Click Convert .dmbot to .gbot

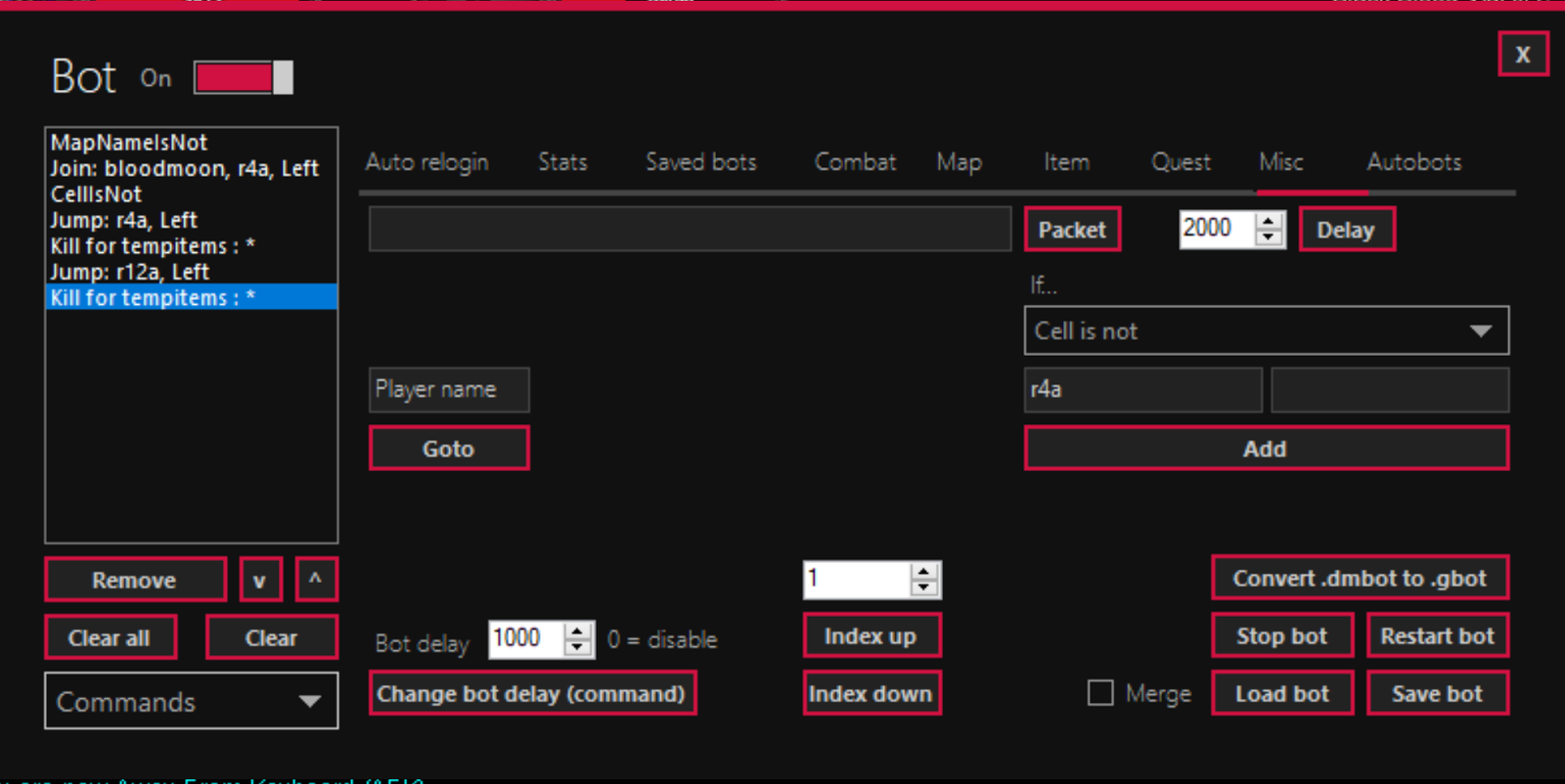tap(1360, 578)
